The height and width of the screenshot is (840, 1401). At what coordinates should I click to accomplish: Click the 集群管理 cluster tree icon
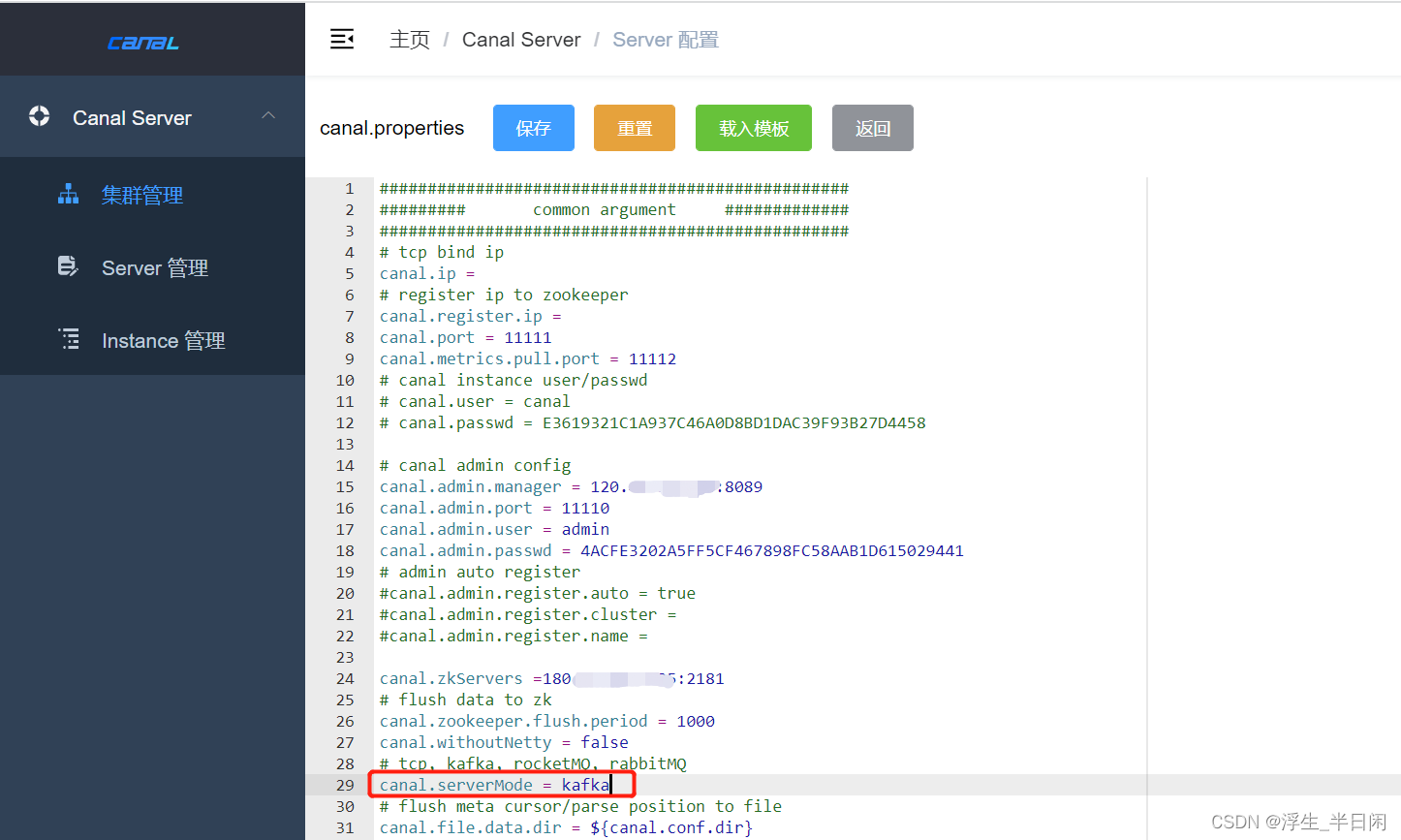(x=68, y=194)
